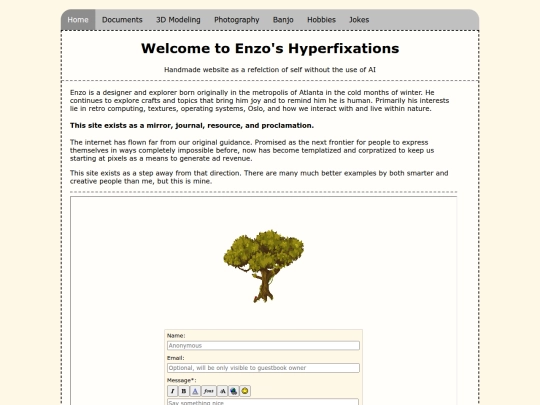The height and width of the screenshot is (405, 540).
Task: Click the bold line 'This site exists as a mirror'
Action: [192, 125]
